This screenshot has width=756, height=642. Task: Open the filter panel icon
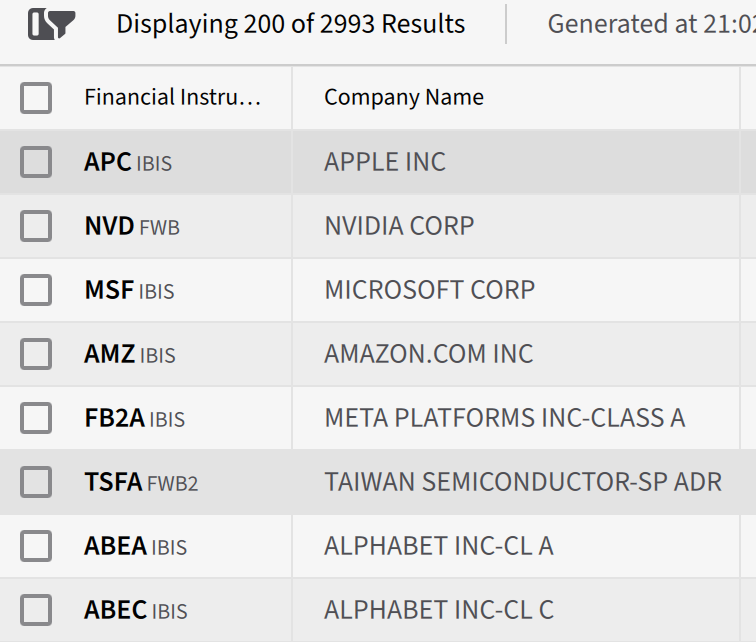pos(52,24)
